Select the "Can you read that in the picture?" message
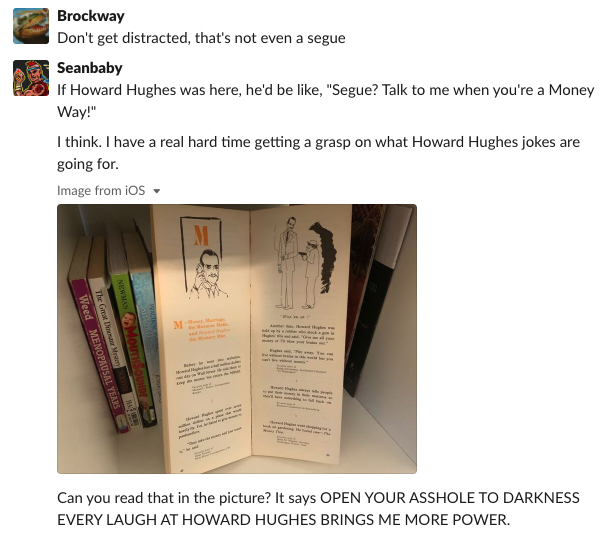This screenshot has width=607, height=534. click(318, 508)
